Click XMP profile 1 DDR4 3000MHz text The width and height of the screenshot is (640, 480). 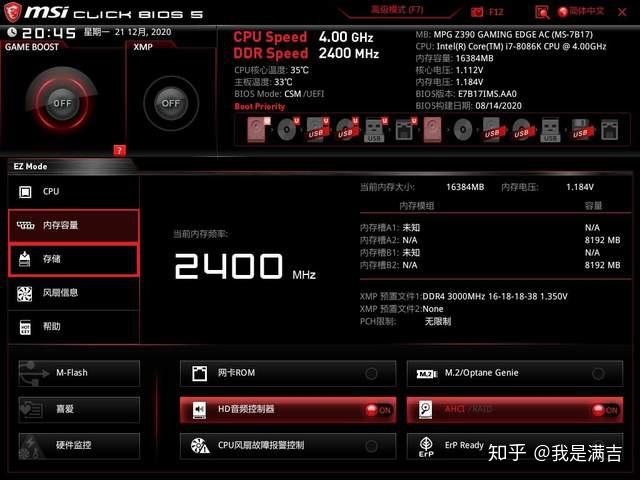[495, 296]
